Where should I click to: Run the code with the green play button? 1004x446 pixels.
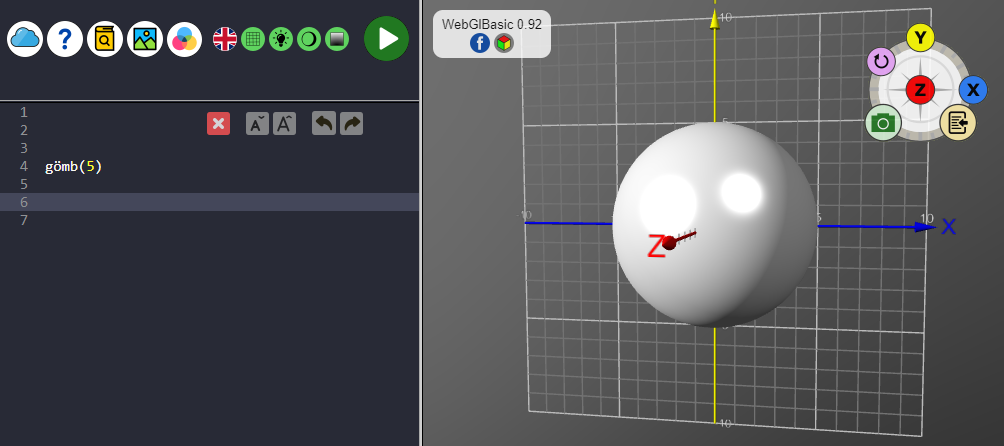click(x=386, y=39)
